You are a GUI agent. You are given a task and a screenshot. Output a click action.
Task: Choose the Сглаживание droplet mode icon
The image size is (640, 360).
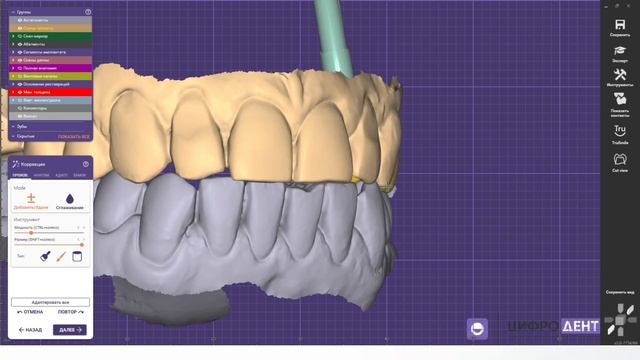[x=70, y=199]
